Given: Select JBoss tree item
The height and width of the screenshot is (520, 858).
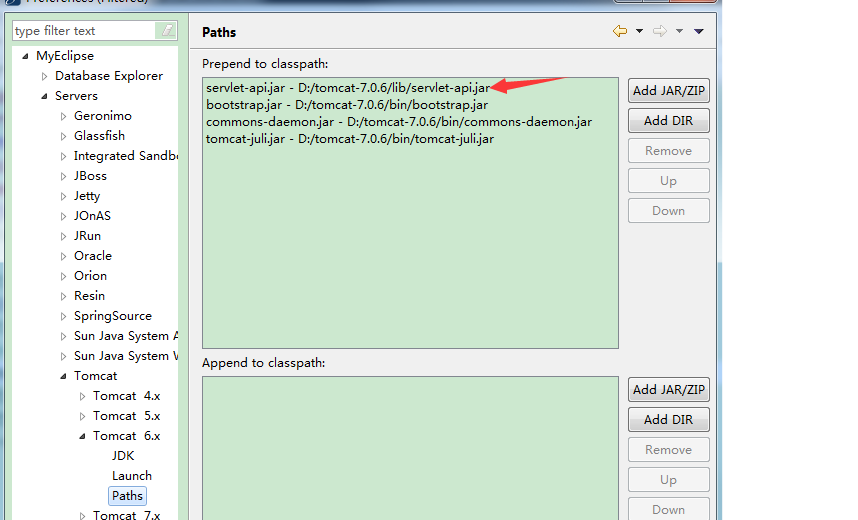Looking at the screenshot, I should pos(90,176).
